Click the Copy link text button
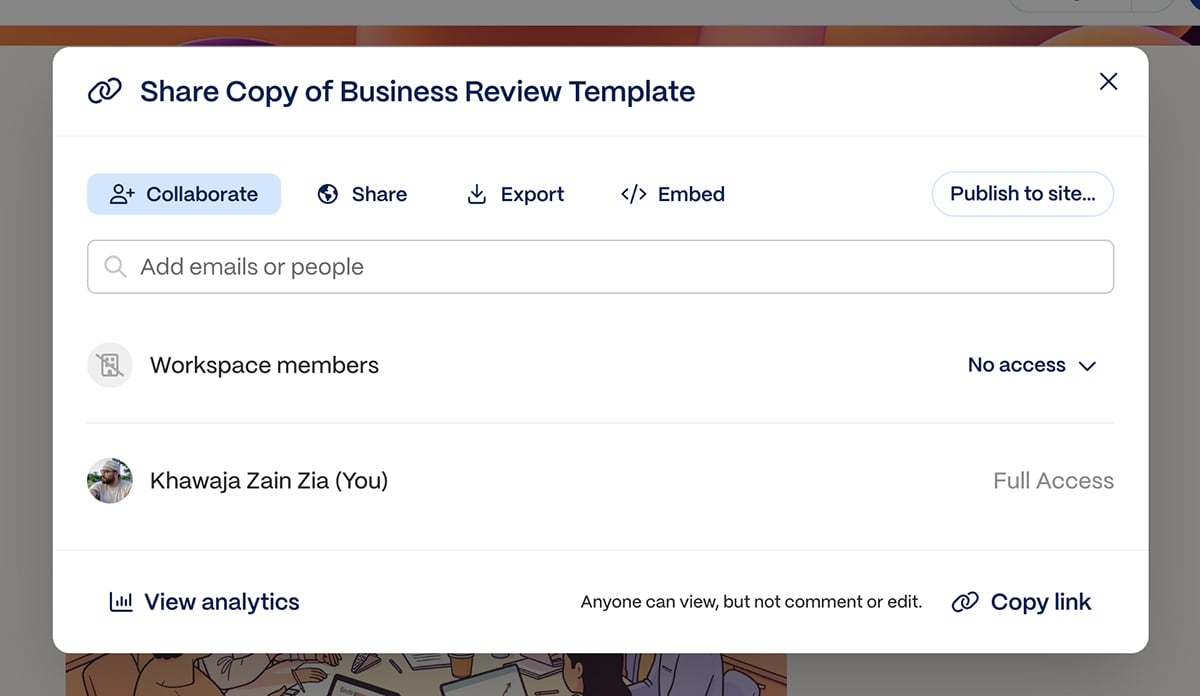Screen dimensions: 1200x696 pos(1041,602)
